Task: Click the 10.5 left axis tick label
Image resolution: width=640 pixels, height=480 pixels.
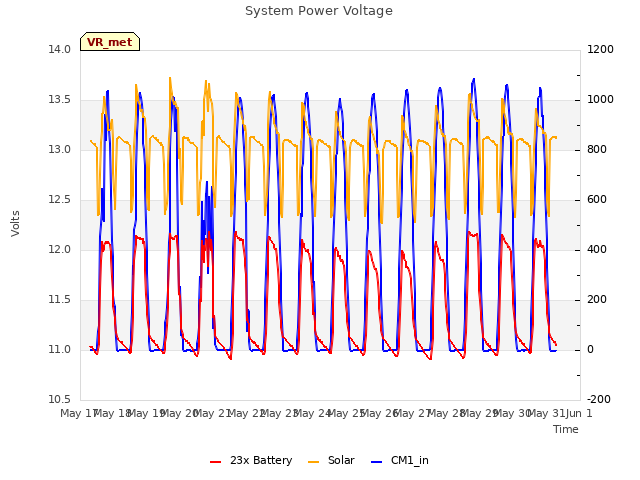Action: point(60,399)
